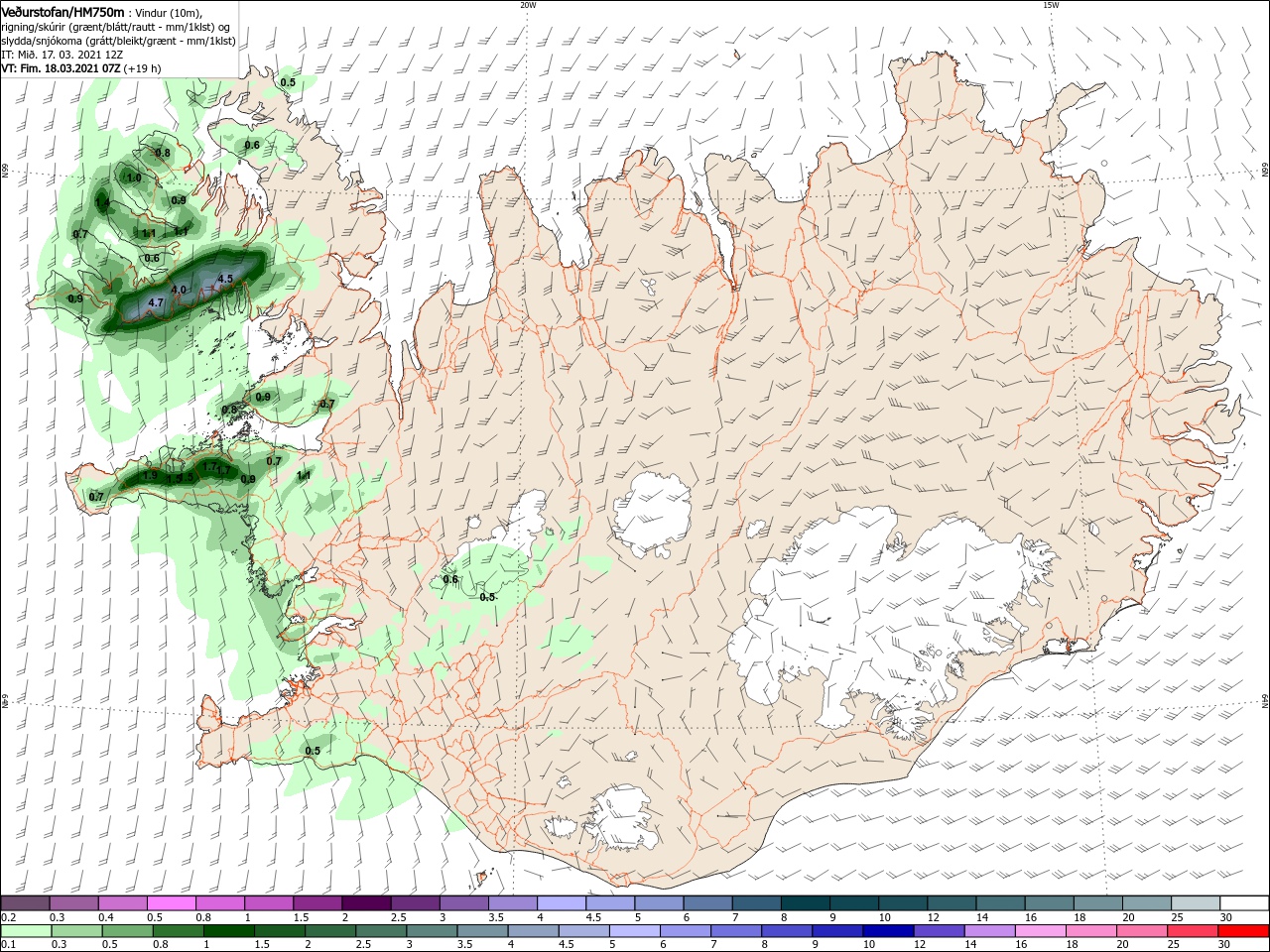The image size is (1270, 952).
Task: Click the white Mýrdalsjökull glacier near the south coast
Action: (620, 818)
